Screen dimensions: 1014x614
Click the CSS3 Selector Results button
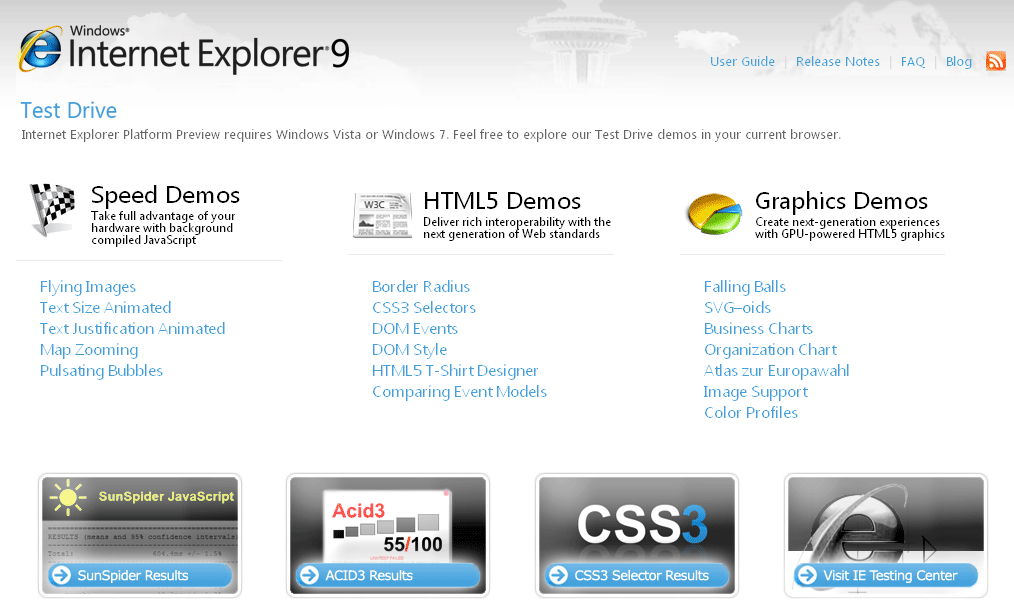pyautogui.click(x=637, y=575)
